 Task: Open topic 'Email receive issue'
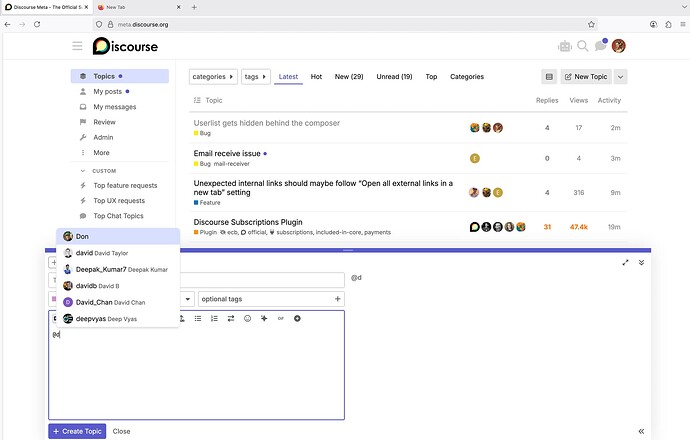click(227, 153)
